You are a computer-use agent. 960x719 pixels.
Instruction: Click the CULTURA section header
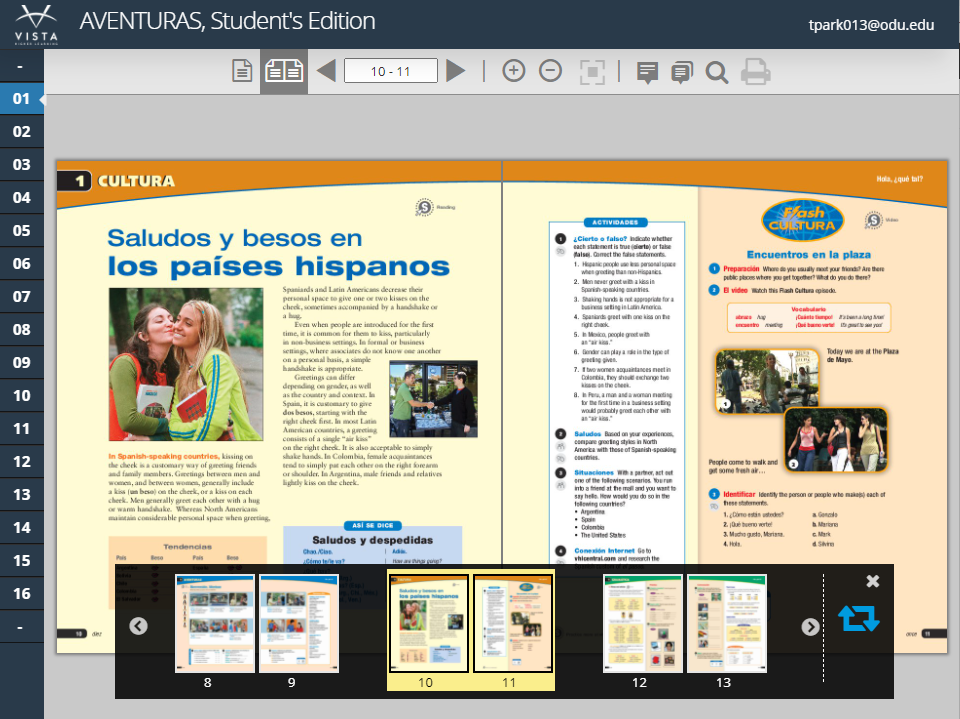pyautogui.click(x=136, y=181)
